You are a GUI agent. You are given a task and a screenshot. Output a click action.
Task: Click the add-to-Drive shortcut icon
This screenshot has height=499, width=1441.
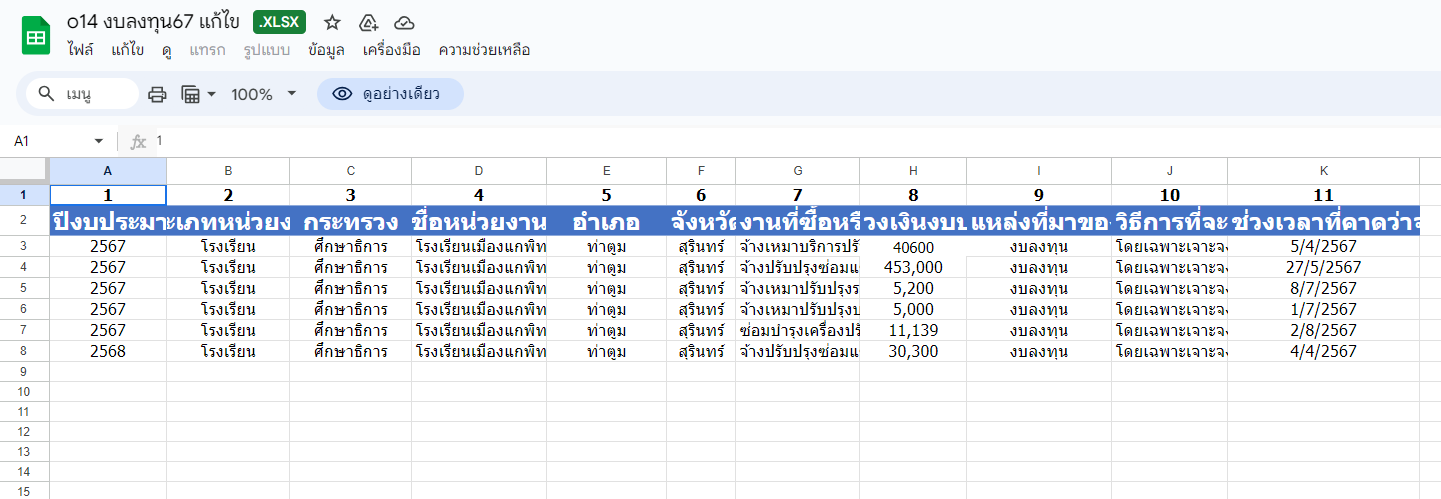[368, 23]
